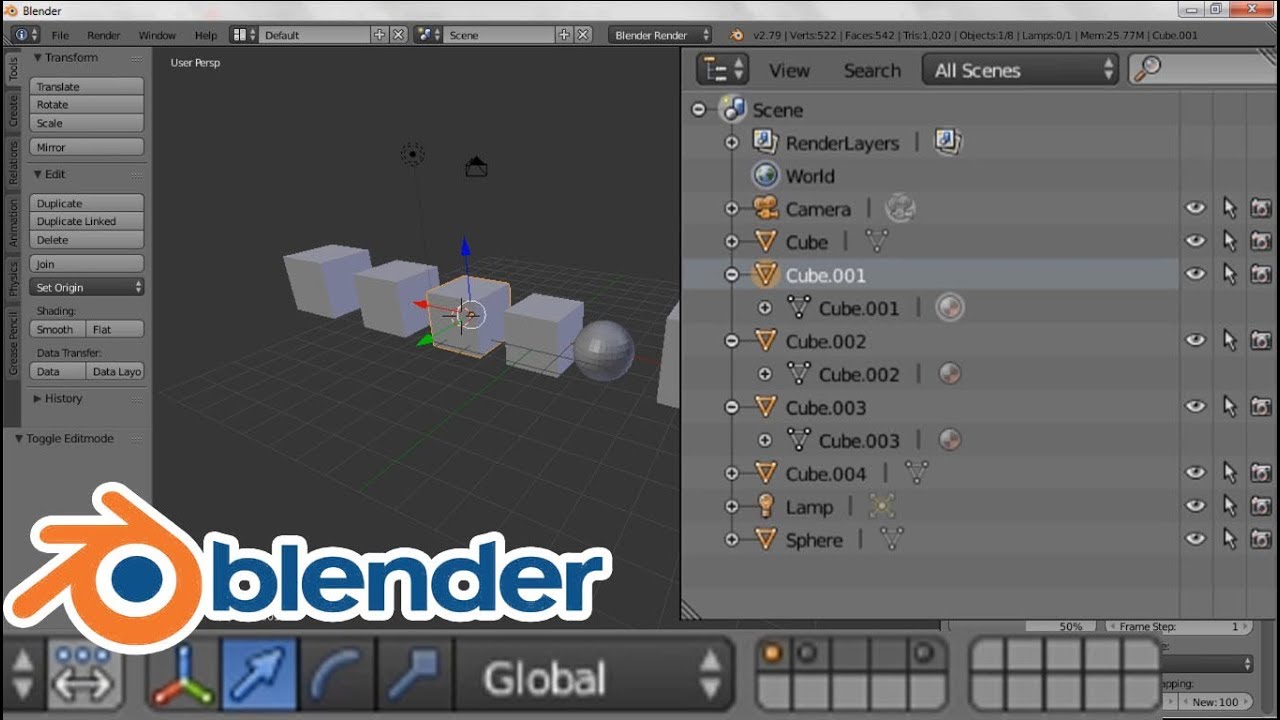Click the lamp data icon beside Lamp
Image resolution: width=1280 pixels, height=720 pixels.
coord(881,506)
